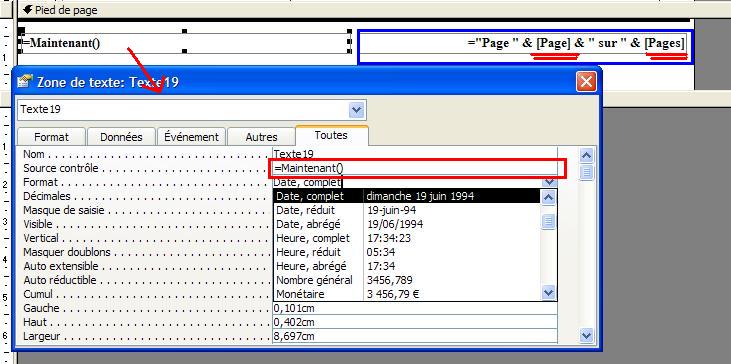Pick Date, abrégé from the list
The height and width of the screenshot is (364, 731).
click(x=407, y=224)
